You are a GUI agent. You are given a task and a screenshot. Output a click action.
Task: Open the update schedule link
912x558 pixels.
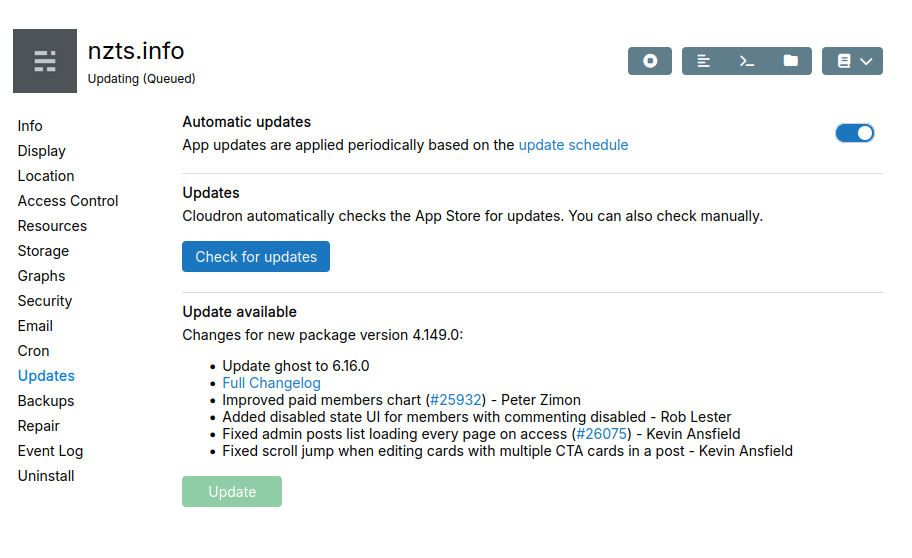[573, 145]
